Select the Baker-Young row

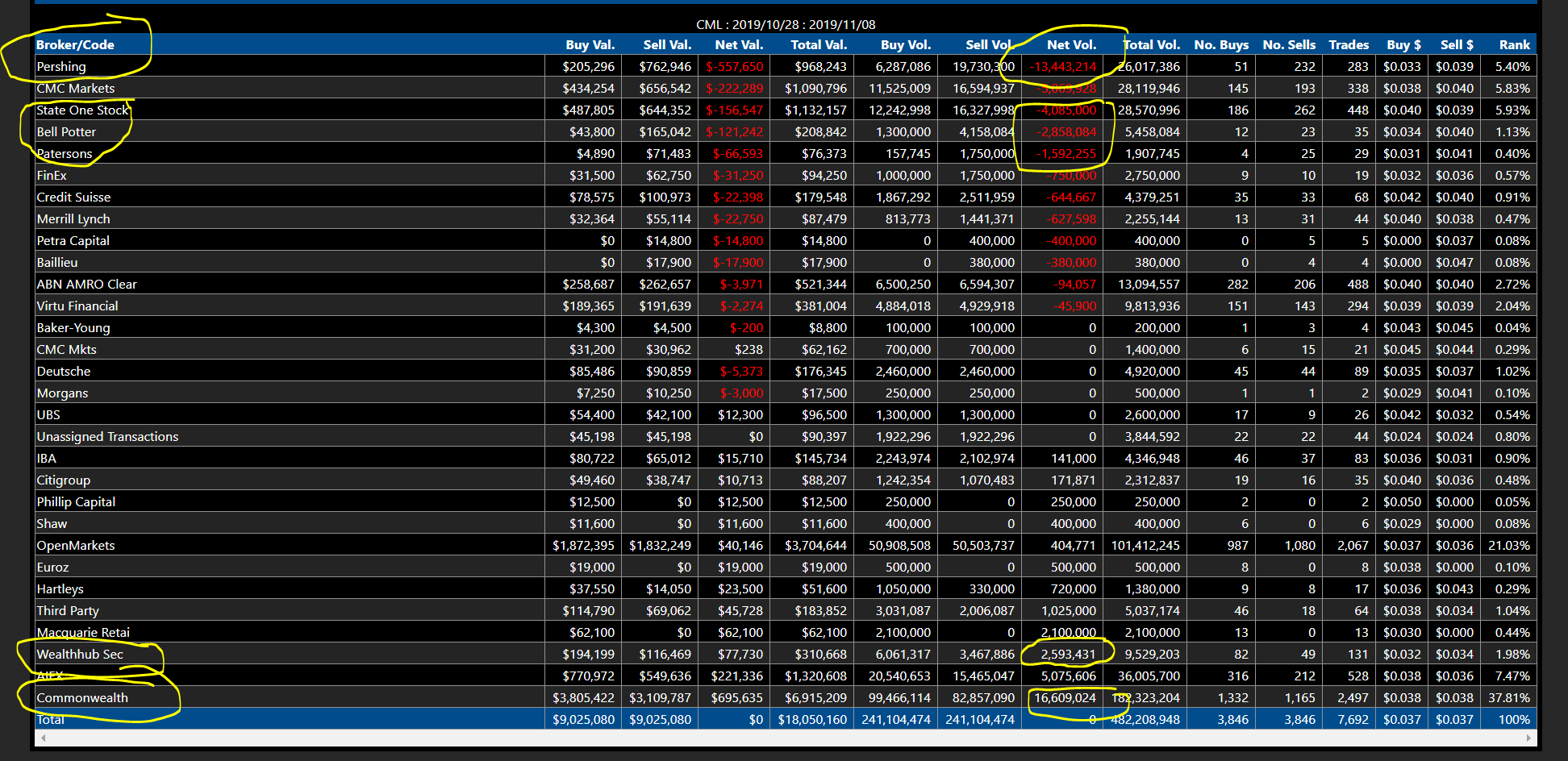pos(786,327)
